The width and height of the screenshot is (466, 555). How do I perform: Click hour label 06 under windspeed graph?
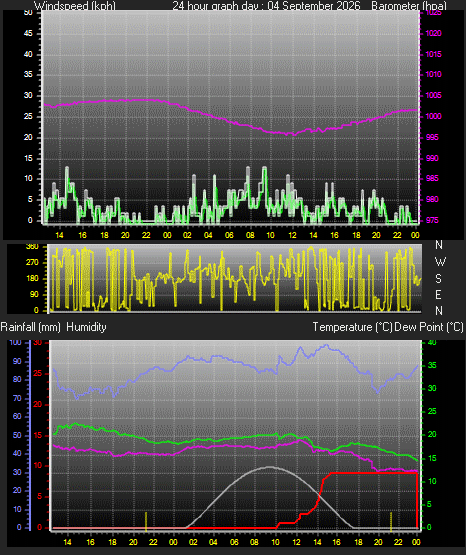point(229,235)
